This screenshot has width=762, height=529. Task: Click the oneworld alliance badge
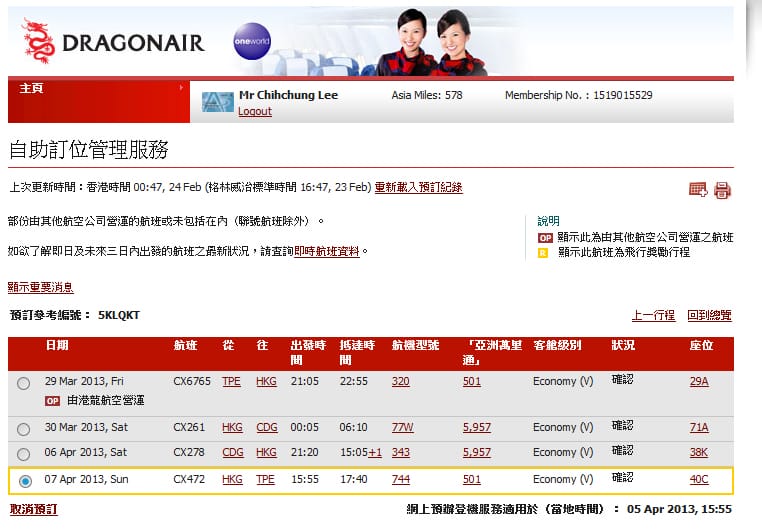tap(251, 41)
